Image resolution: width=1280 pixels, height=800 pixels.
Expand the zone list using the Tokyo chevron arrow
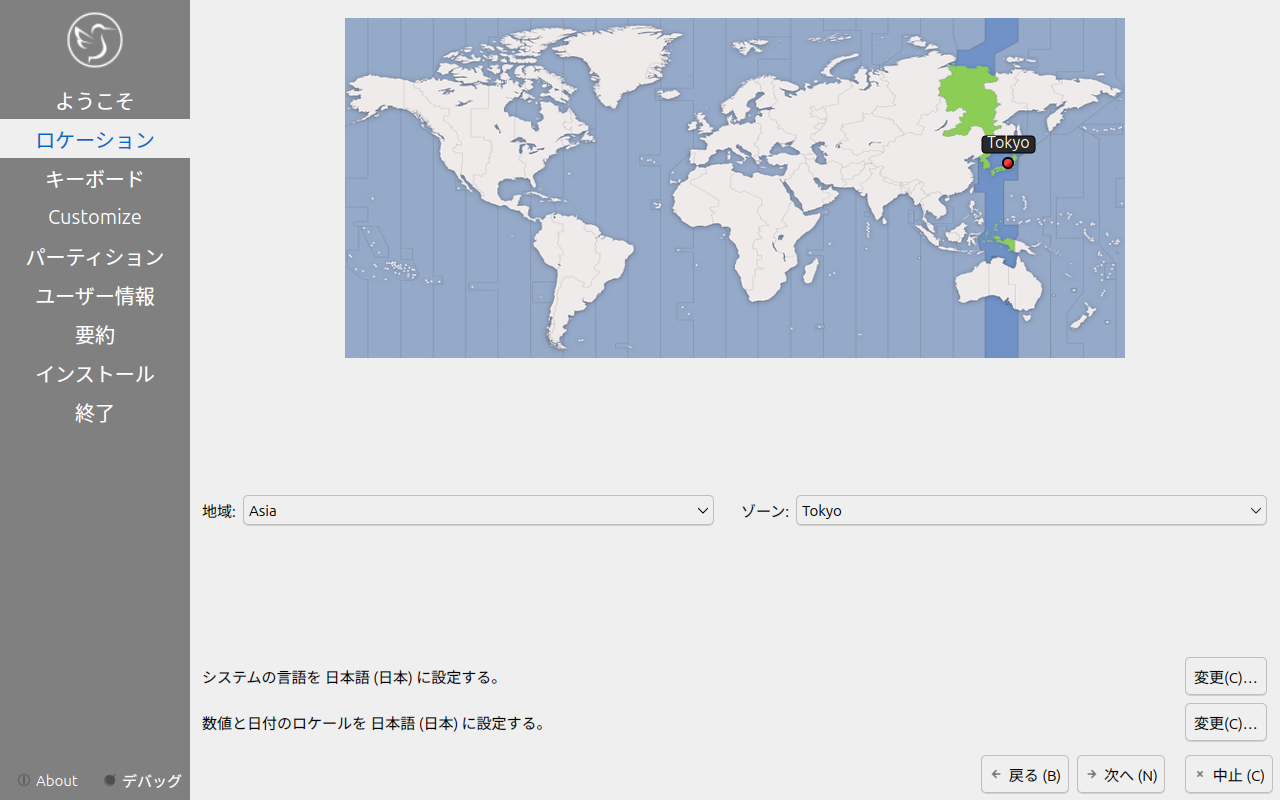1256,511
